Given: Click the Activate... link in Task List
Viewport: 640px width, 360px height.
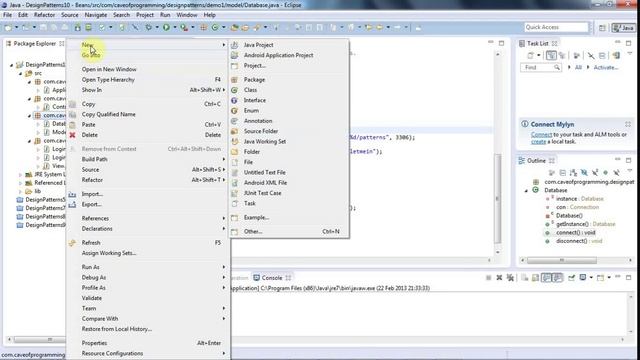Looking at the screenshot, I should (606, 67).
